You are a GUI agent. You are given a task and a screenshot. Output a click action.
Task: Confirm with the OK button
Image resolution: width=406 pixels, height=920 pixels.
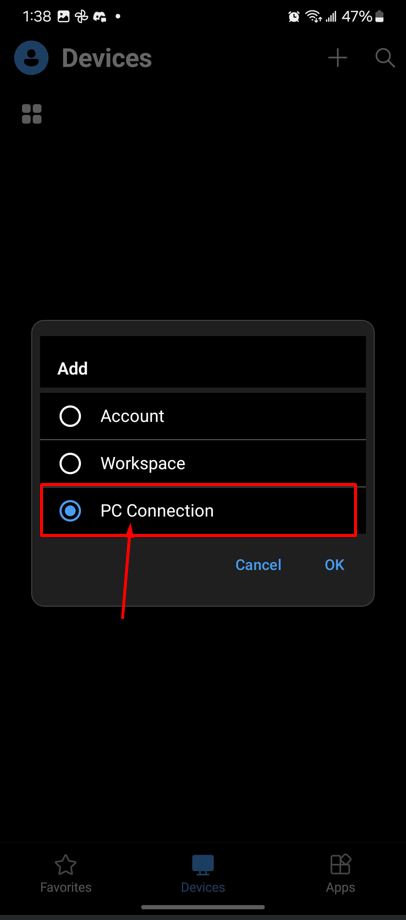[x=334, y=564]
